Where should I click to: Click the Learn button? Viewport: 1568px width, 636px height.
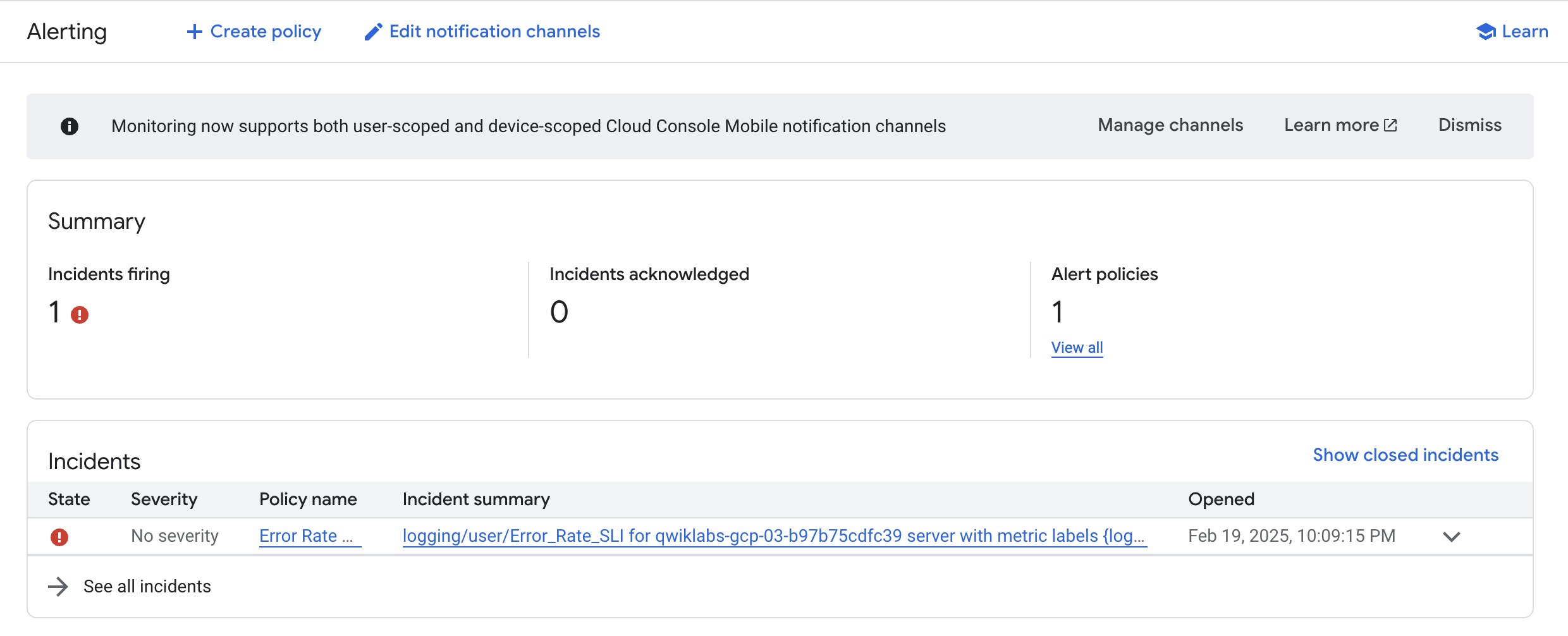pyautogui.click(x=1512, y=32)
